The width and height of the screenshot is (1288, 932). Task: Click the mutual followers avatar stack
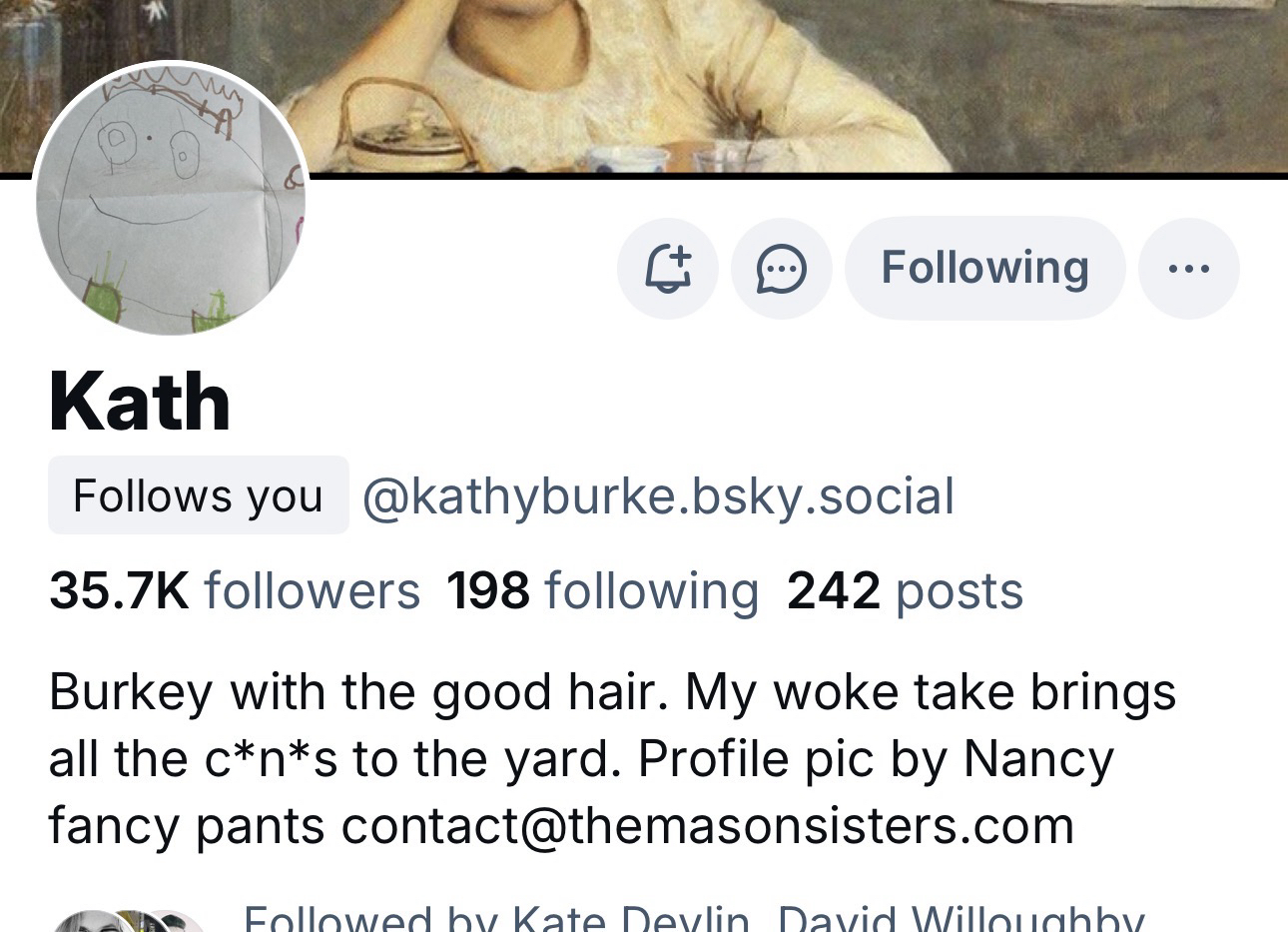[x=130, y=921]
